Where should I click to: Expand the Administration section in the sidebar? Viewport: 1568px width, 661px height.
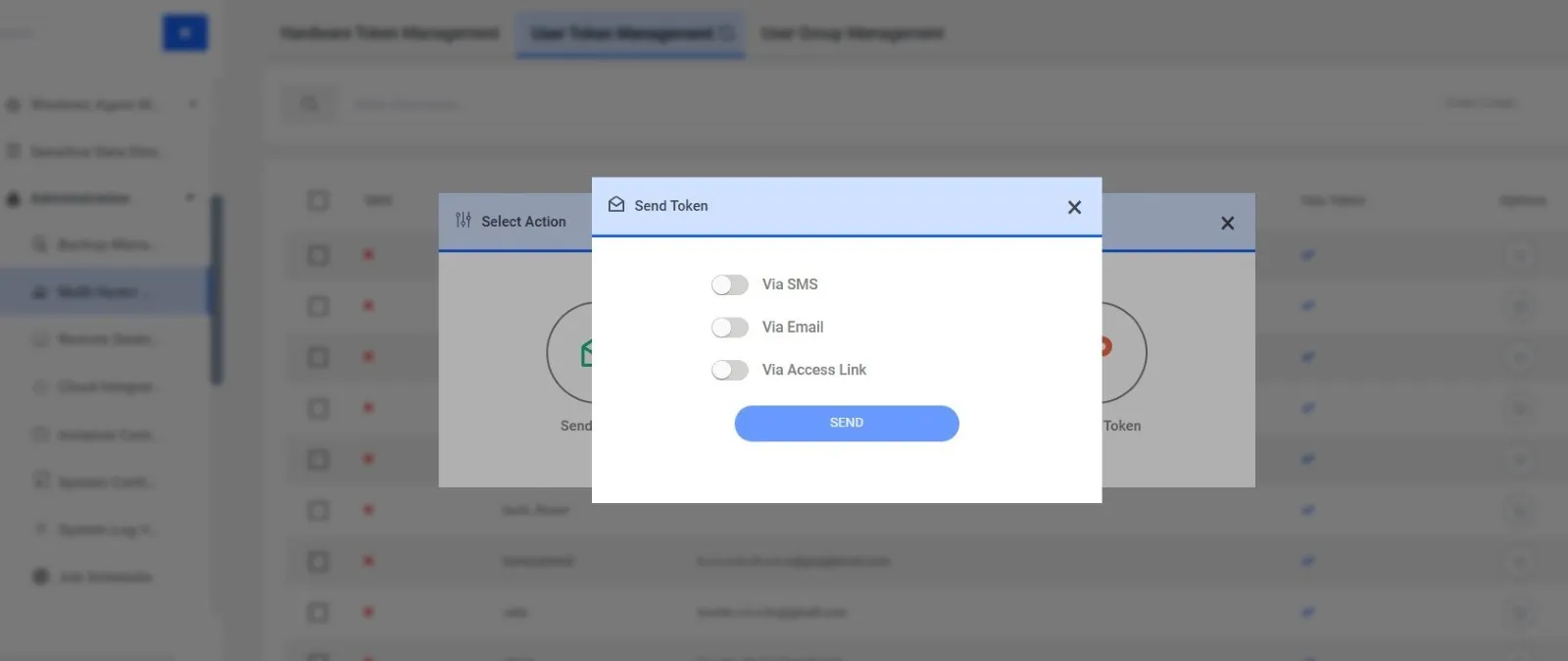[101, 198]
